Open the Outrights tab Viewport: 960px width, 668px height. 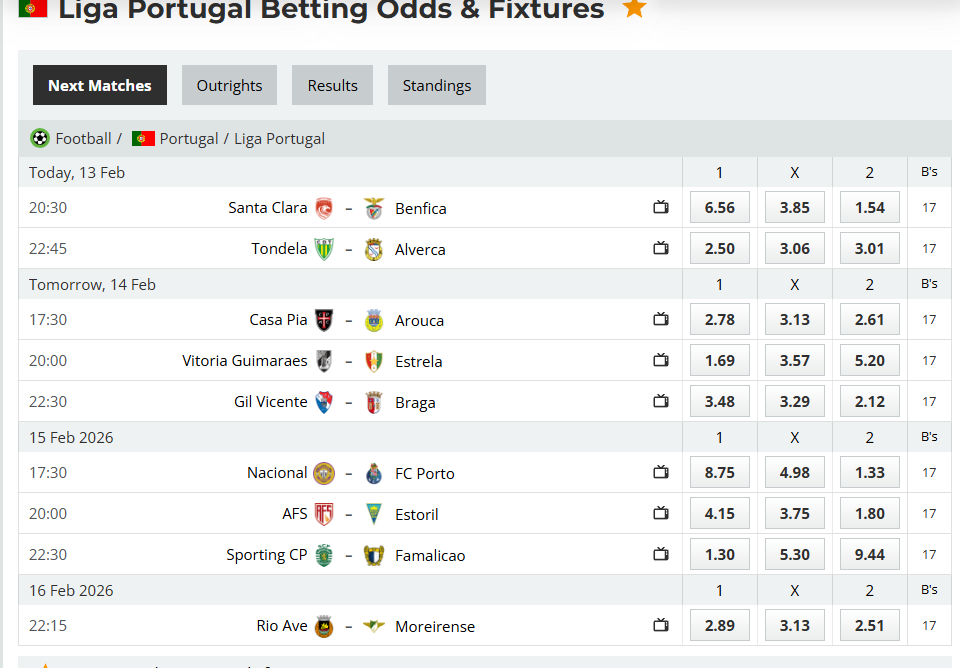[x=229, y=85]
